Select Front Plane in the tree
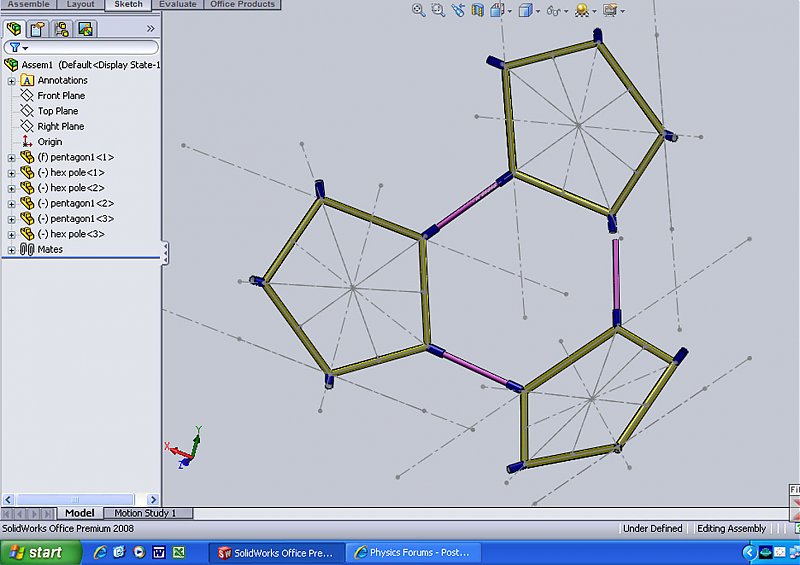 coord(61,96)
